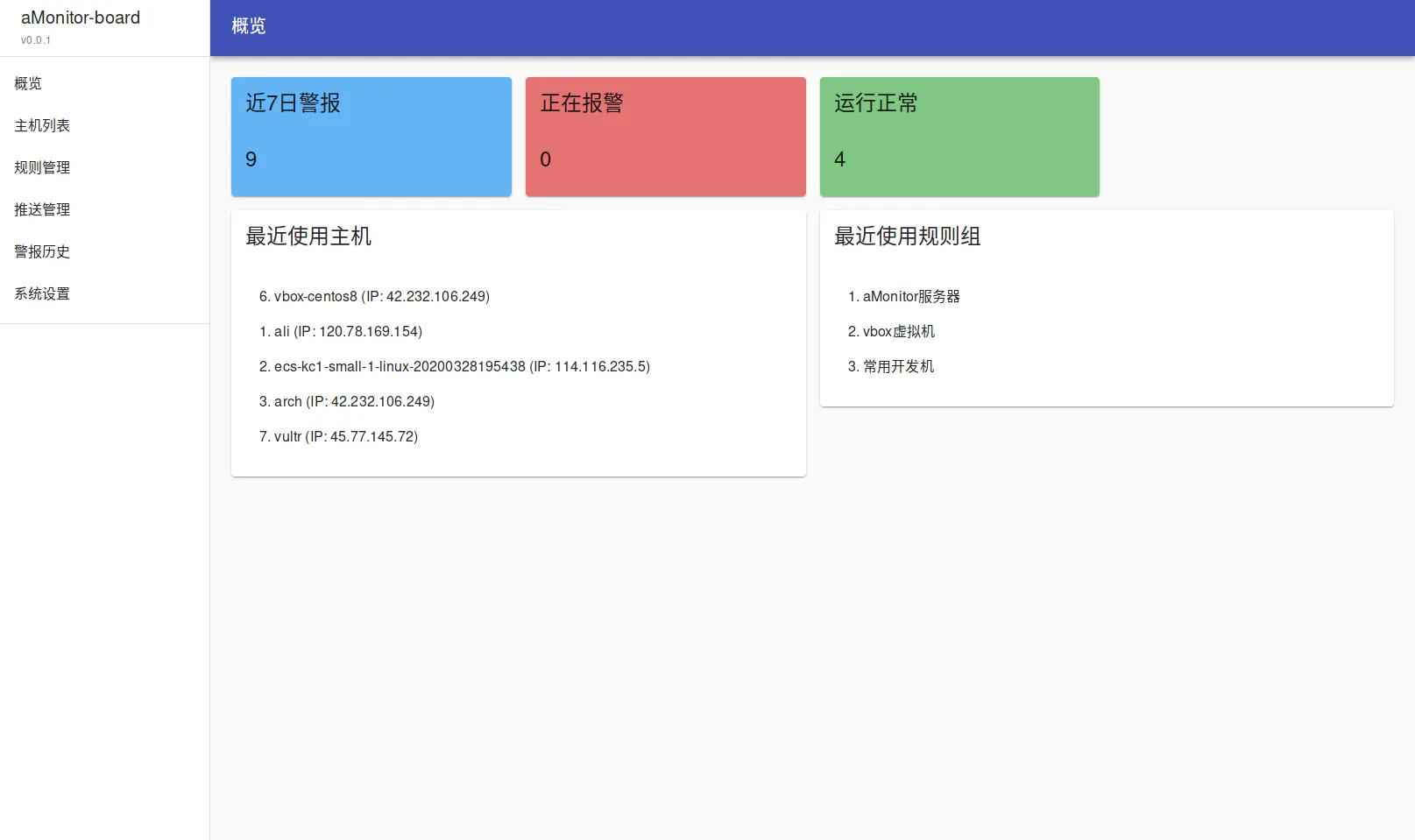Open rule group 常用开发机

890,367
